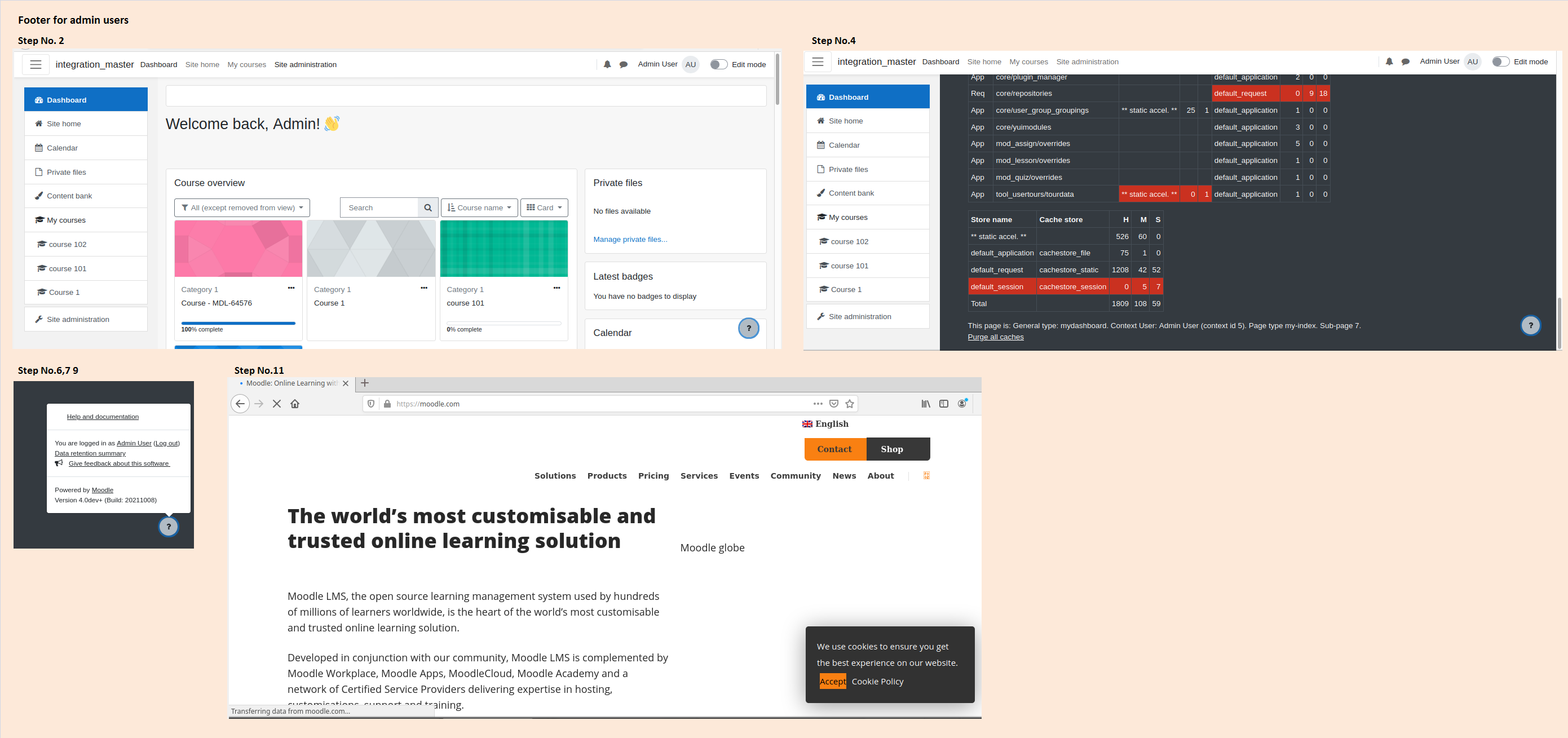Click orange Contact button on moodle.com
The width and height of the screenshot is (1568, 738).
(834, 449)
